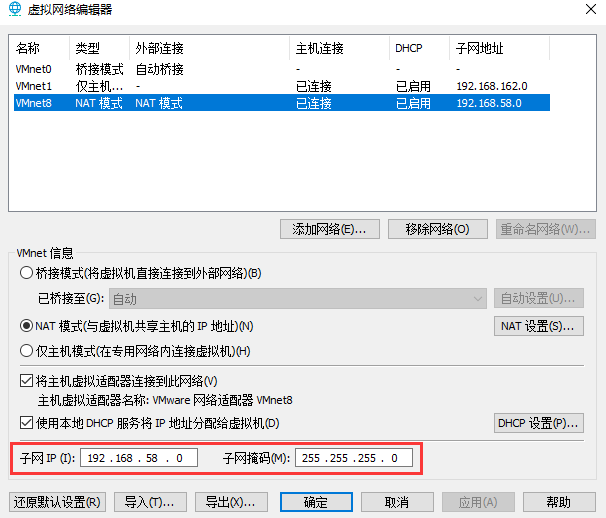The image size is (606, 518).
Task: Click the 子网掩码 input field
Action: click(354, 458)
